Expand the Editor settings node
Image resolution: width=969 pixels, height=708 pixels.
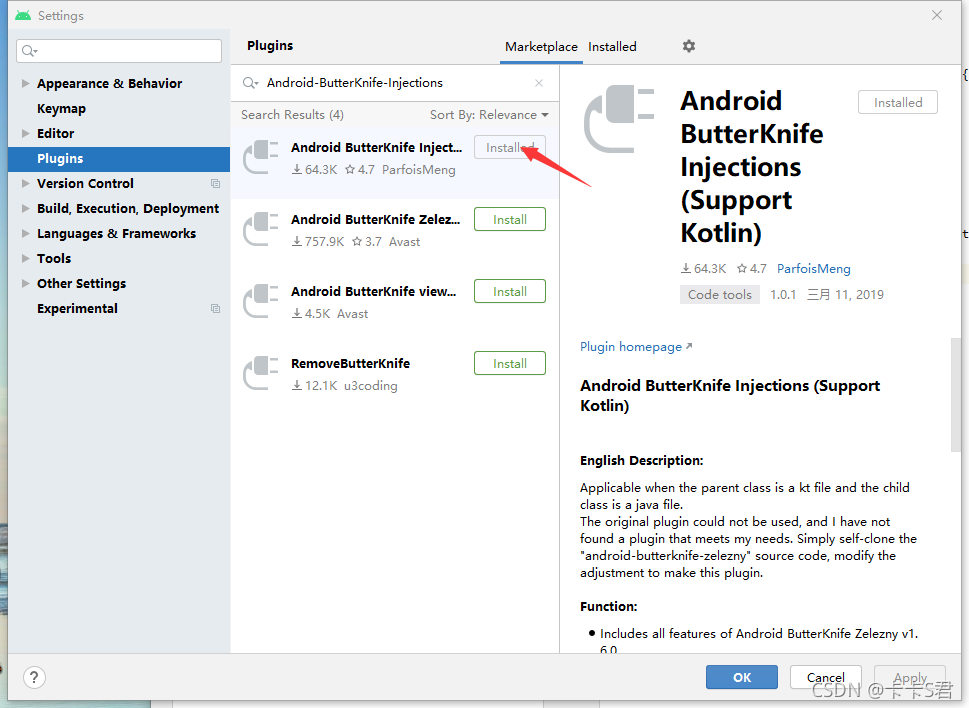(x=25, y=133)
